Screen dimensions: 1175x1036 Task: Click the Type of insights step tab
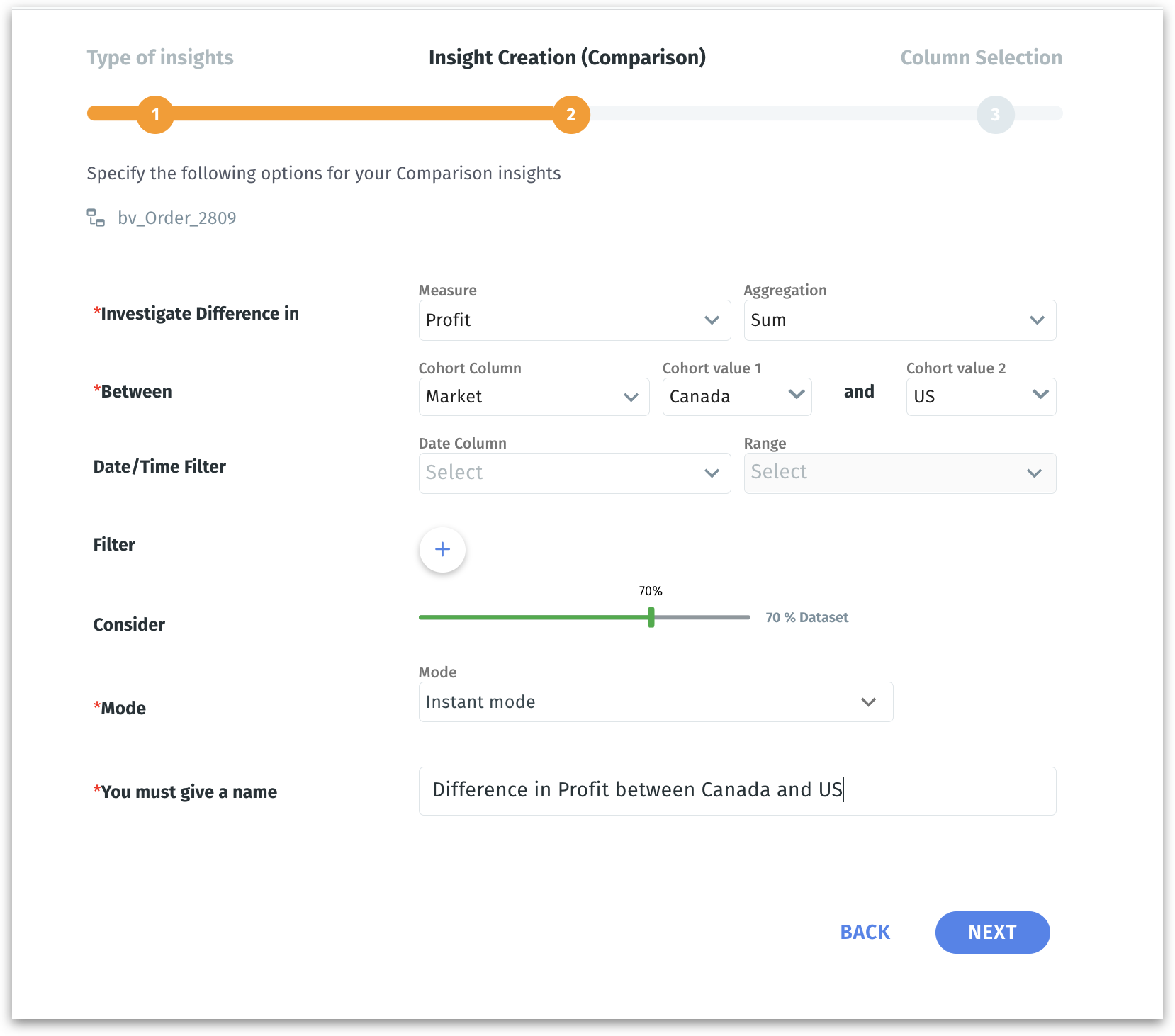coord(160,57)
